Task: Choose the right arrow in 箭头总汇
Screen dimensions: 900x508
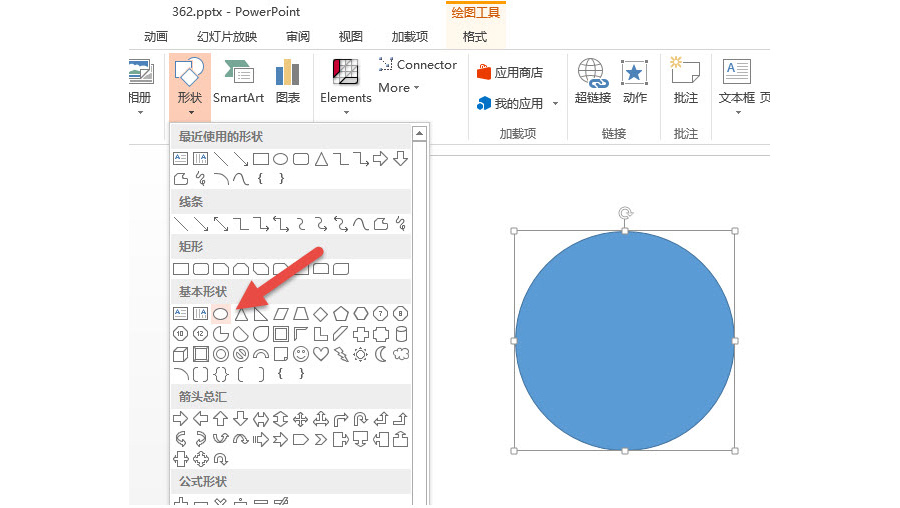Action: pos(180,419)
